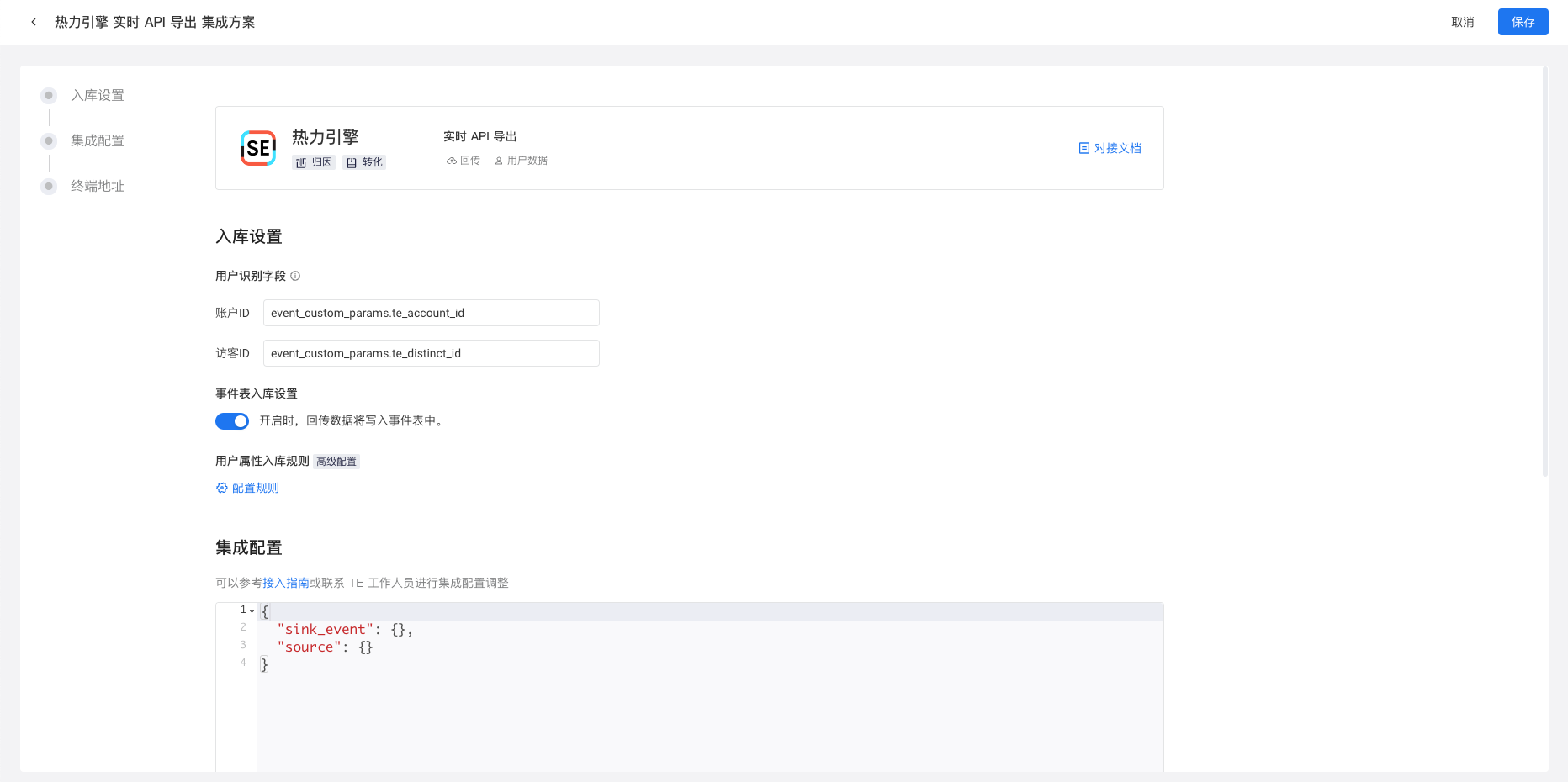
Task: Click the 高级配置 tag label
Action: (336, 462)
